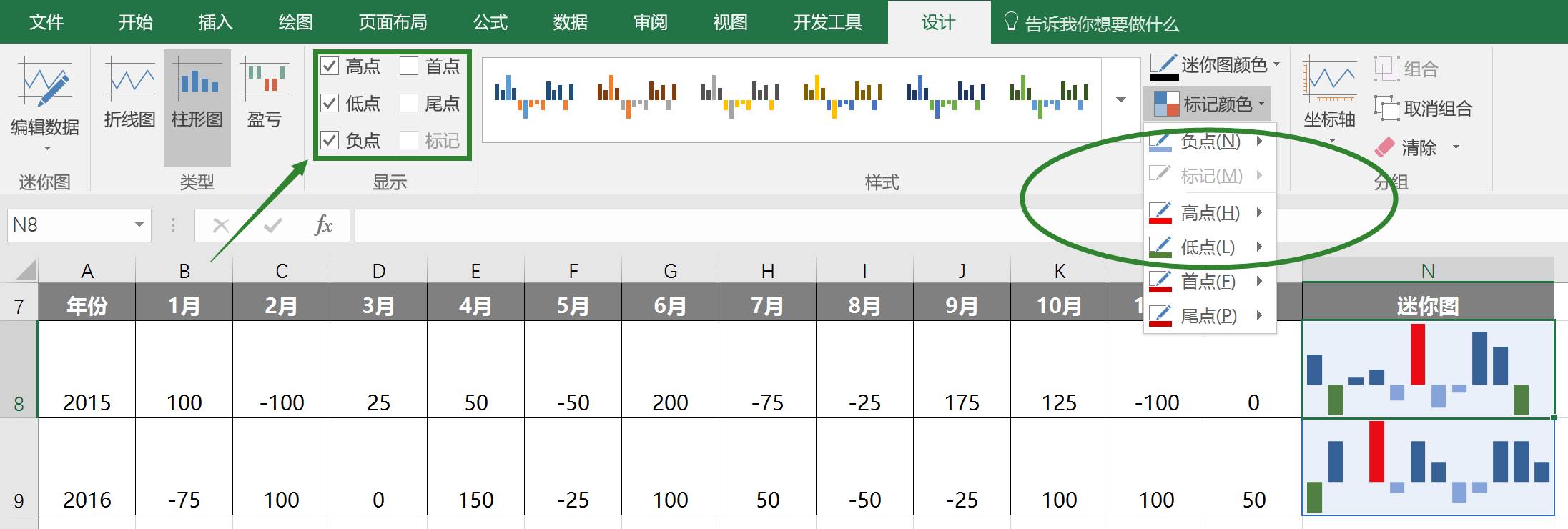Choose the blue-orange sparkline style thumbnail
The width and height of the screenshot is (1568, 529).
pos(533,96)
